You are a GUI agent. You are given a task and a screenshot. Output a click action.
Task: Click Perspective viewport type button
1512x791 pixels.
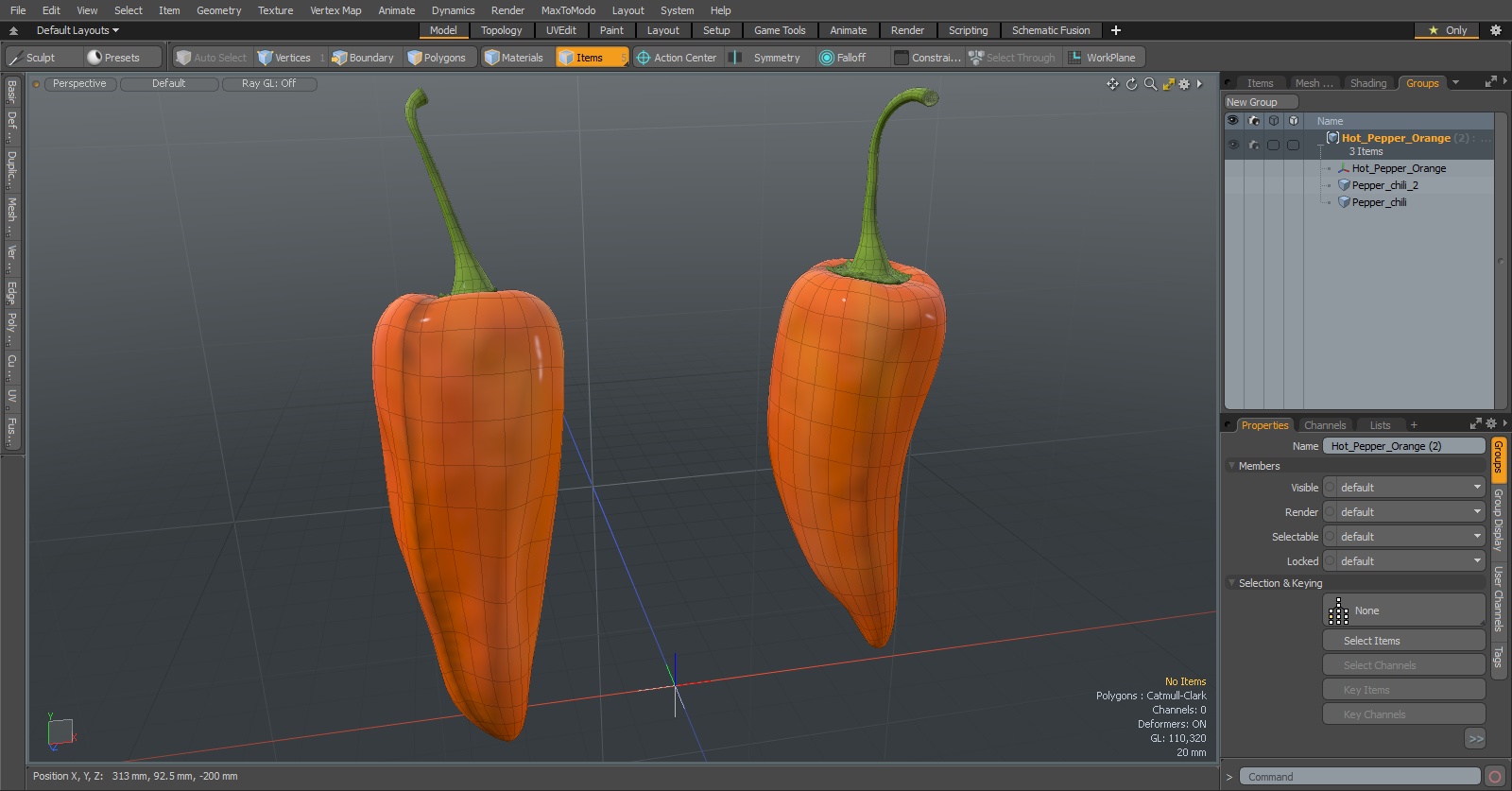pyautogui.click(x=79, y=84)
